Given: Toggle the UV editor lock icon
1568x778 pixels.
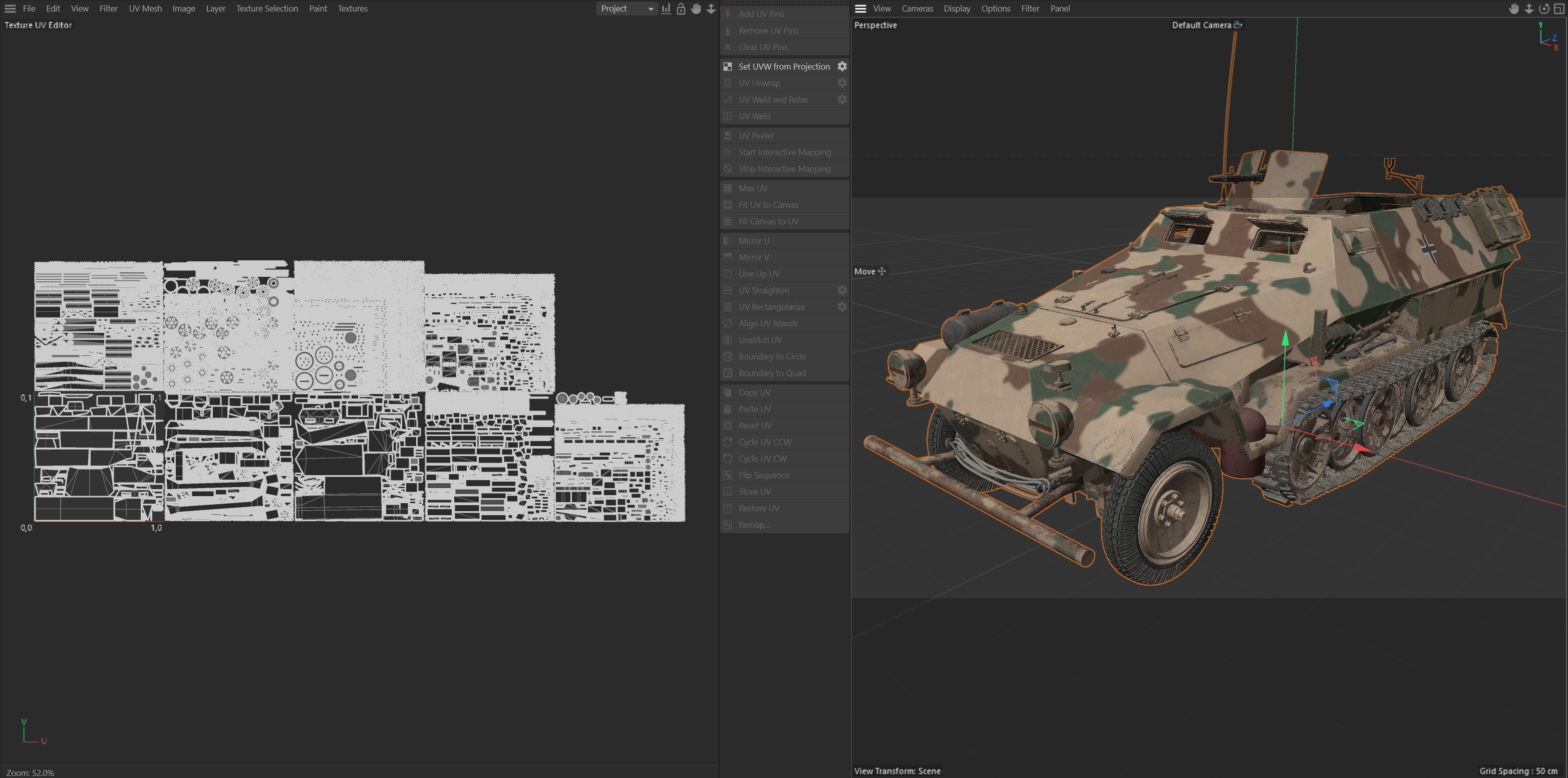Looking at the screenshot, I should click(681, 9).
